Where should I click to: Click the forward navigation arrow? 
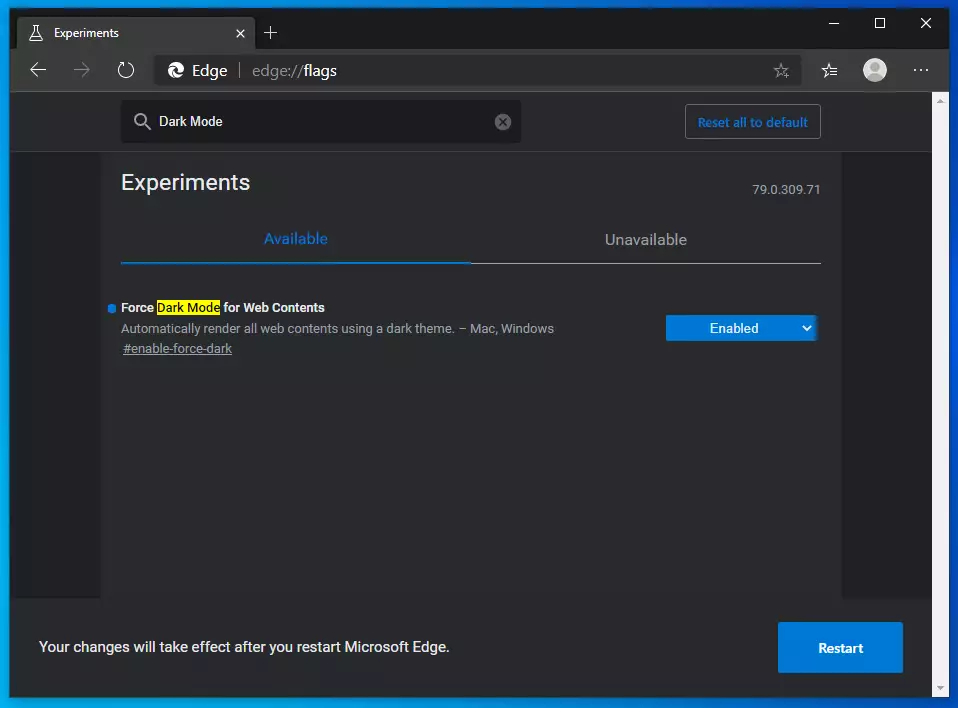pyautogui.click(x=81, y=70)
